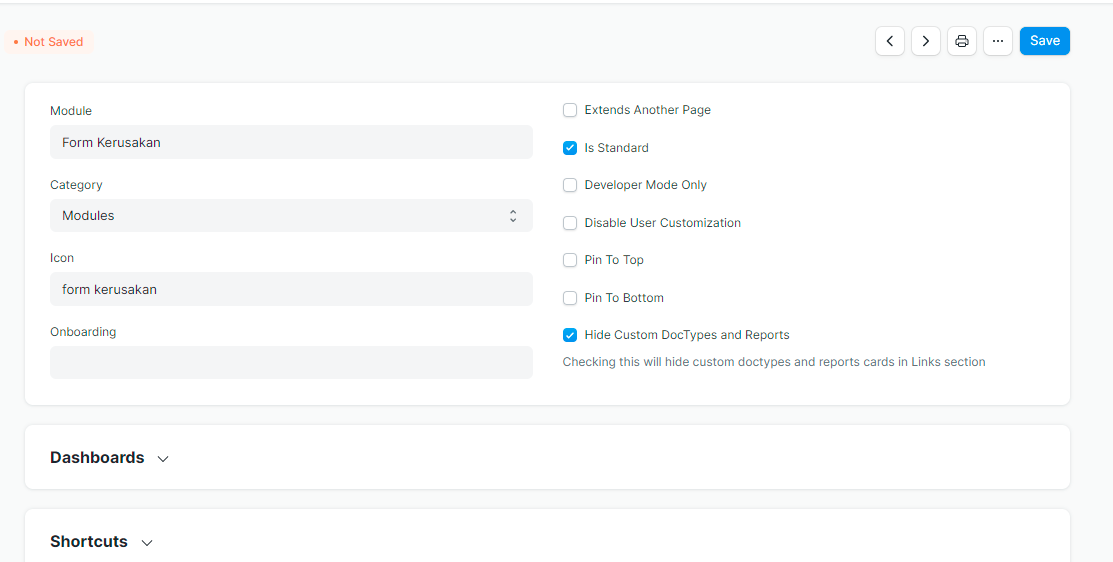
Task: Click the blue Save button
Action: [x=1045, y=41]
